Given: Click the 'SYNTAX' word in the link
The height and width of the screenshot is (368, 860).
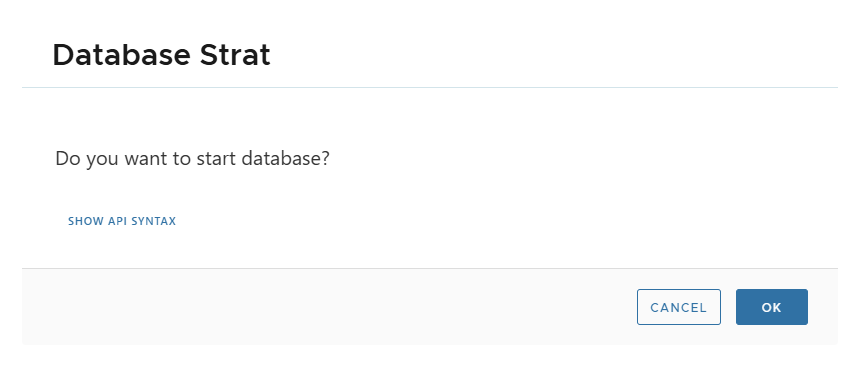Looking at the screenshot, I should tap(156, 221).
